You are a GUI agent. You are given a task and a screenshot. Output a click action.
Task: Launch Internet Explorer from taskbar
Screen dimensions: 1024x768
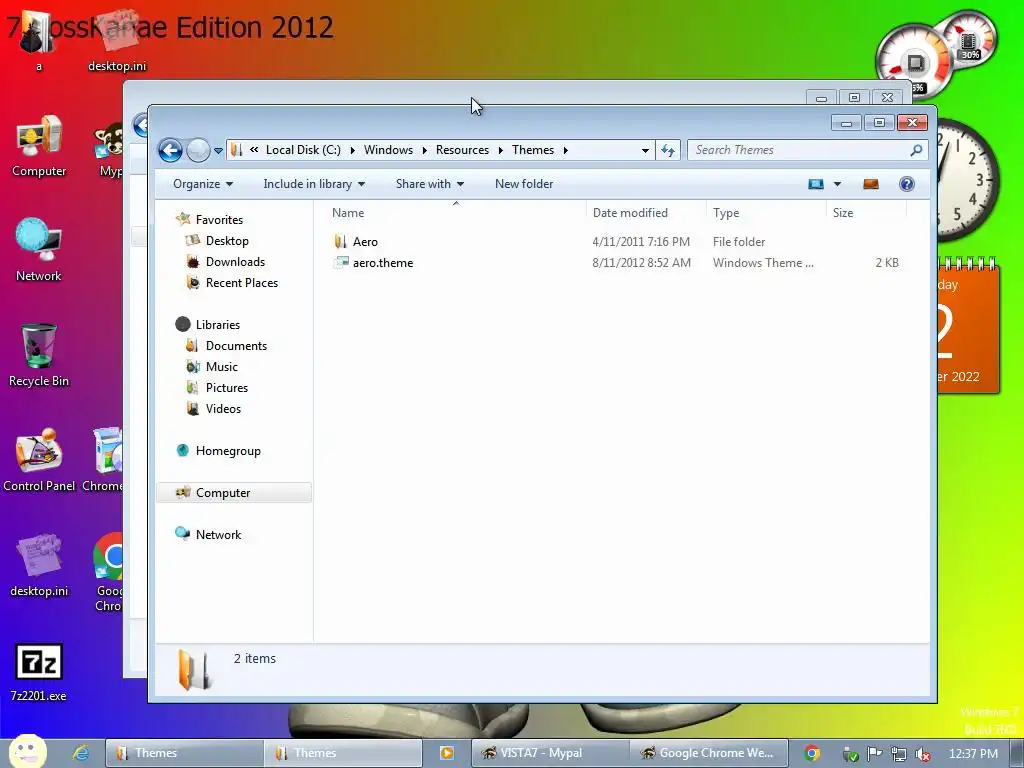click(82, 753)
